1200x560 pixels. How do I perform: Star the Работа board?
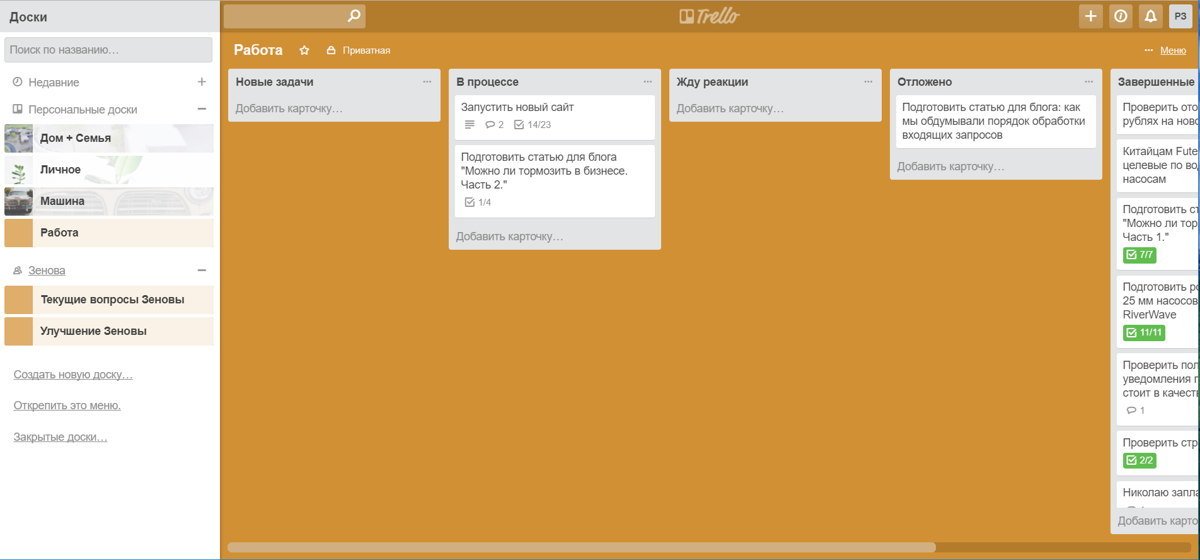click(x=304, y=50)
